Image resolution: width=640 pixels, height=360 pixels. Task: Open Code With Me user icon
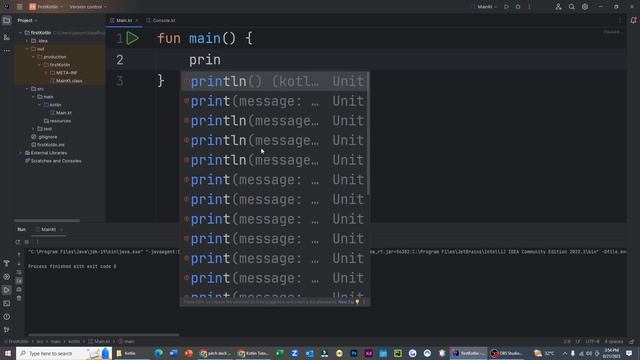(558, 7)
